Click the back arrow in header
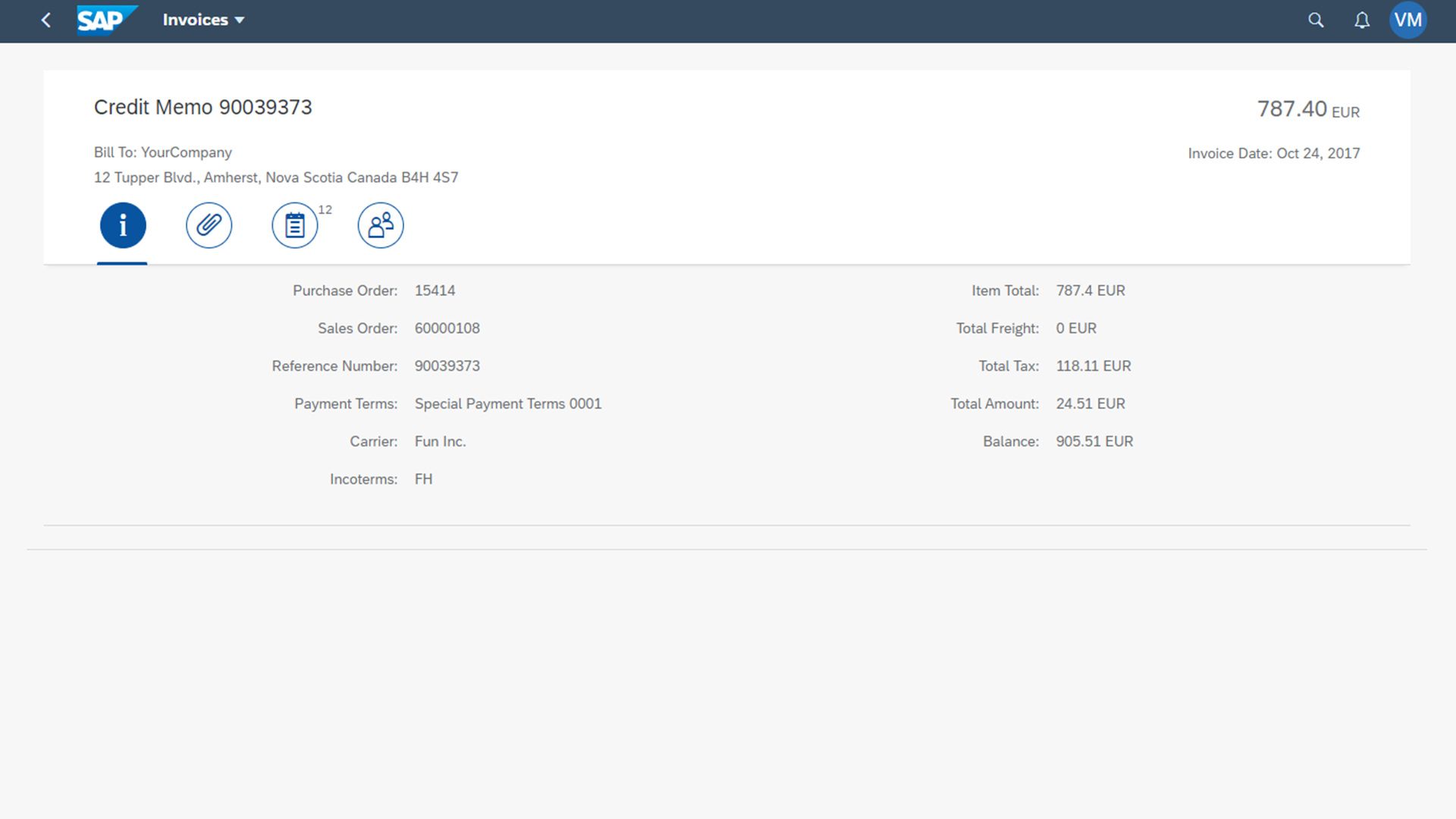Image resolution: width=1456 pixels, height=819 pixels. point(46,20)
